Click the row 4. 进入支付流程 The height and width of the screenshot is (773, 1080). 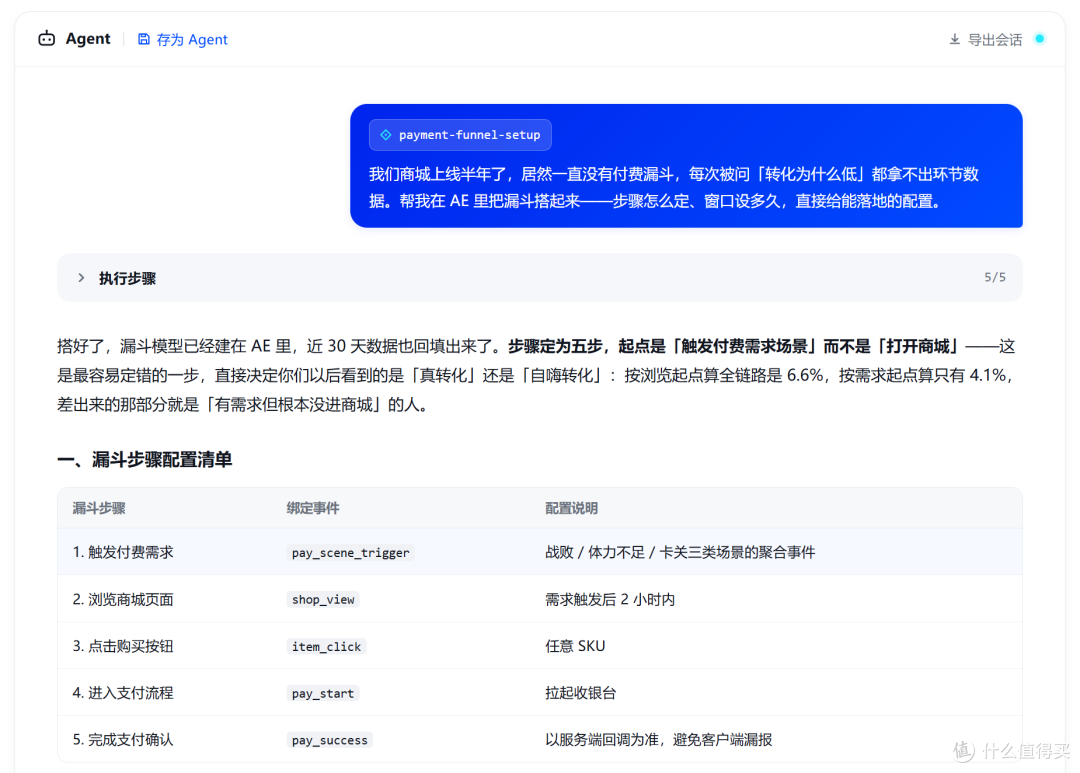pyautogui.click(x=539, y=693)
